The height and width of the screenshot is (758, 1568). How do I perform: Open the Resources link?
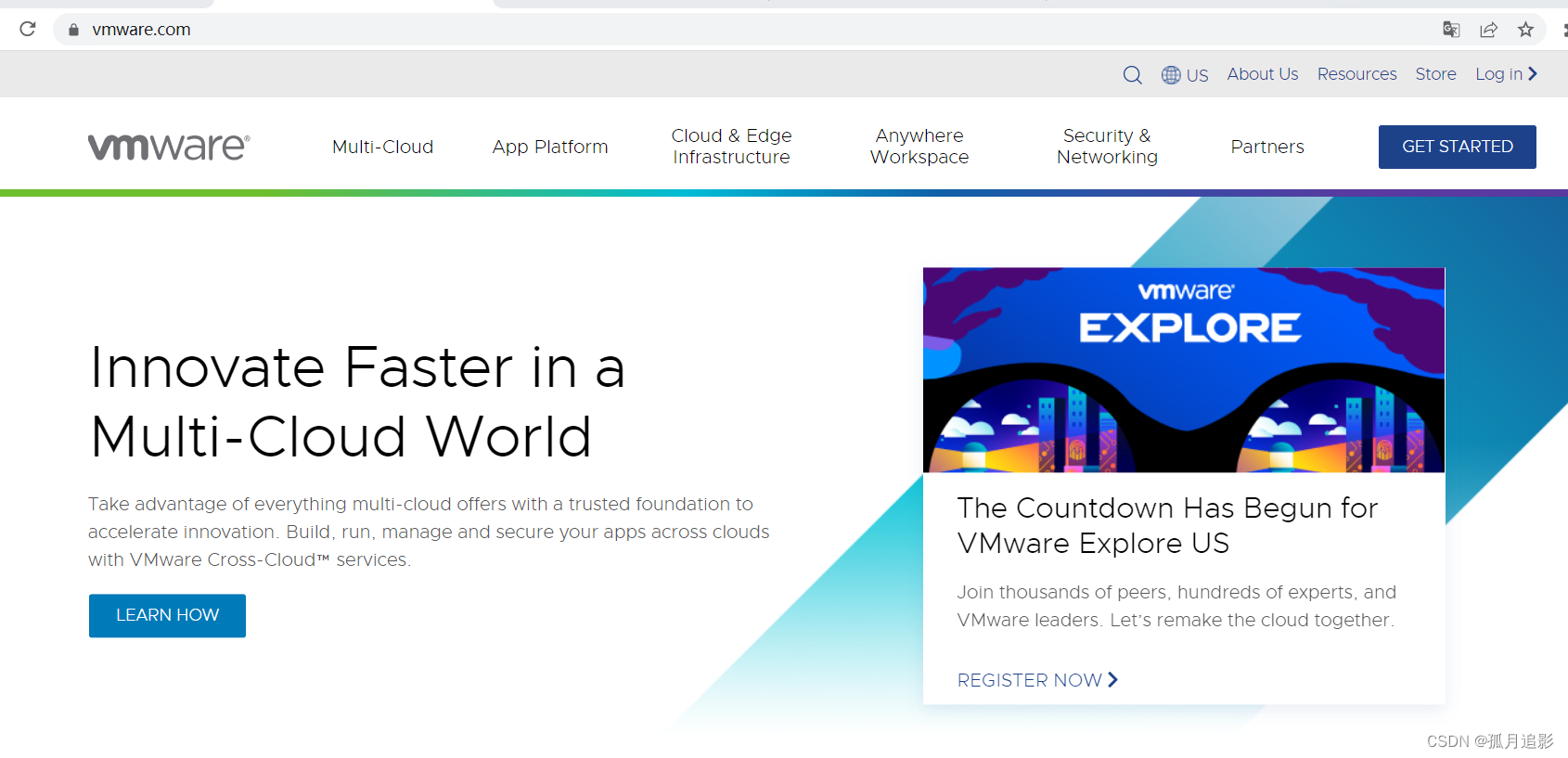[x=1356, y=74]
